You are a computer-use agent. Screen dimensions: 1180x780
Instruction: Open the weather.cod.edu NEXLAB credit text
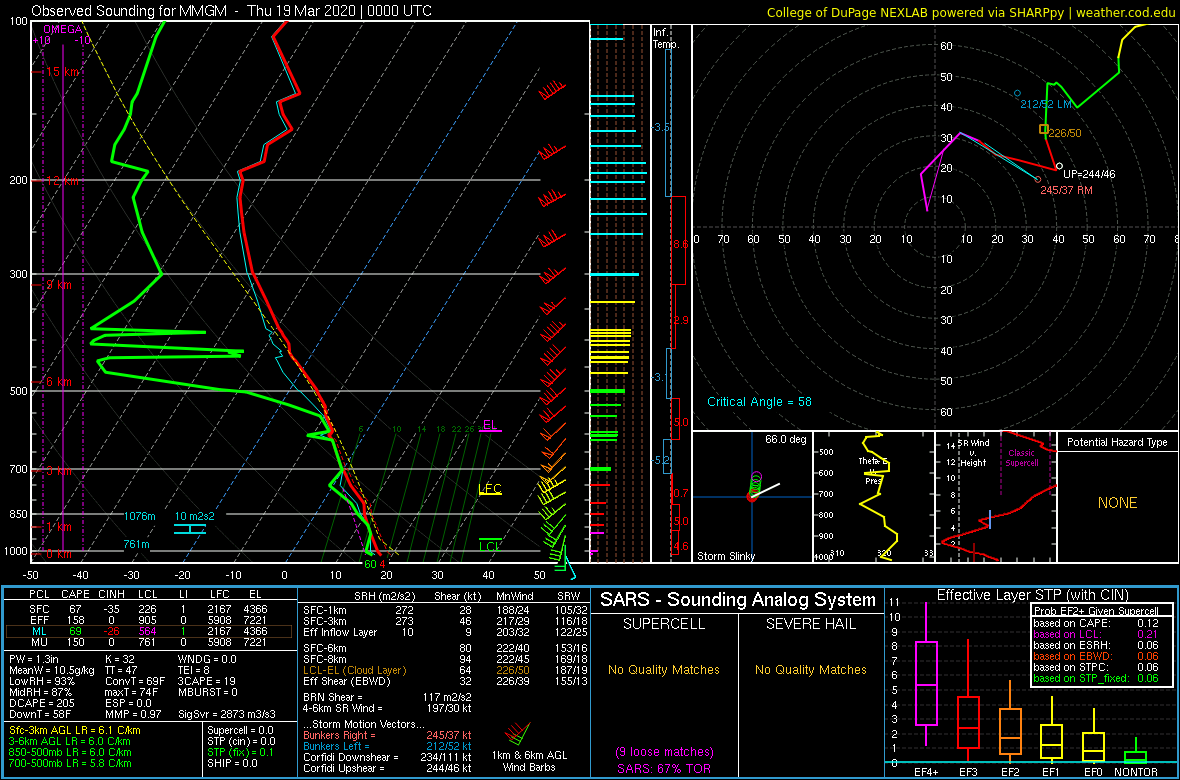point(972,11)
